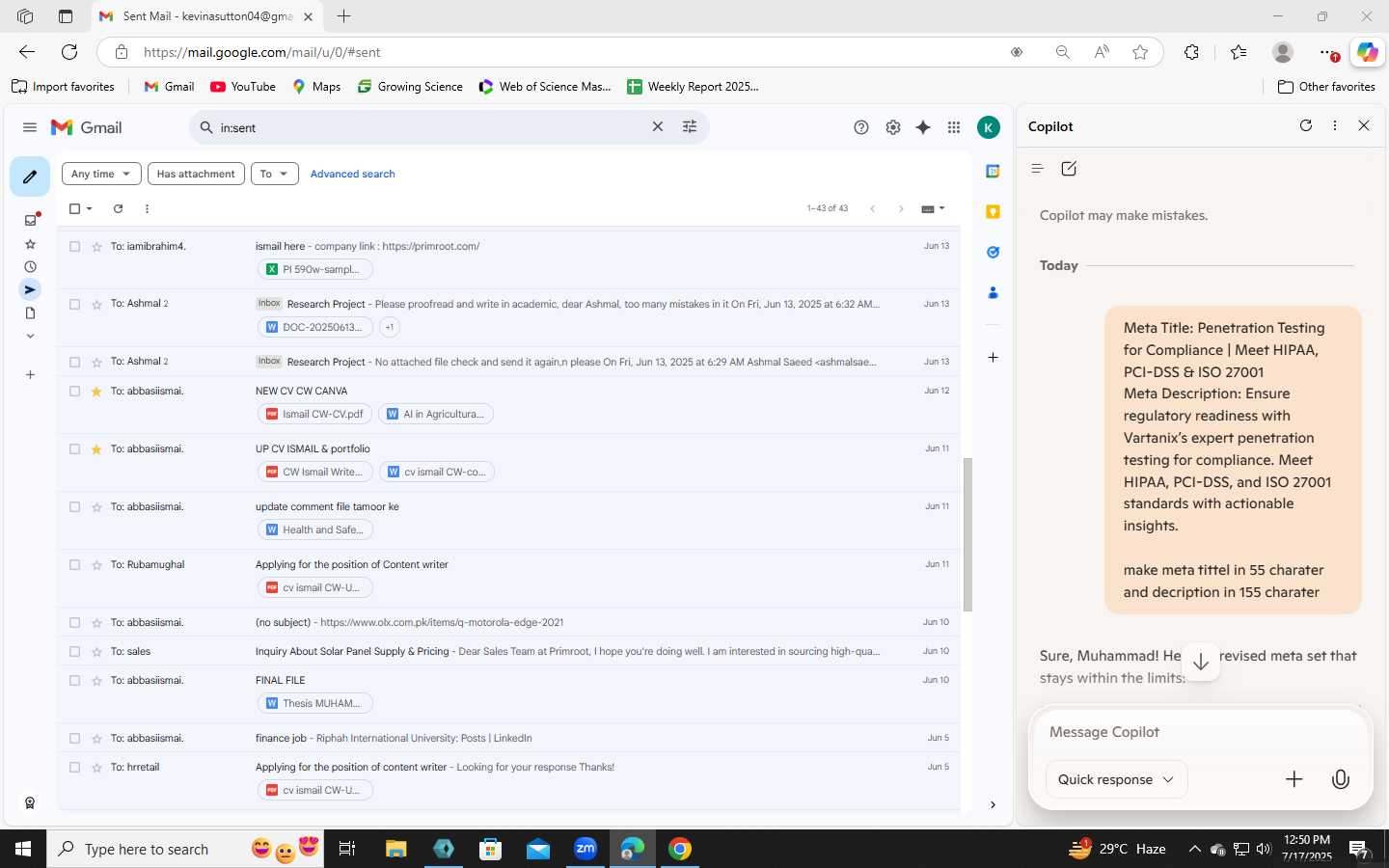Screen dimensions: 1389x868
Task: Select checkbox for email to sales
Action: 74,652
